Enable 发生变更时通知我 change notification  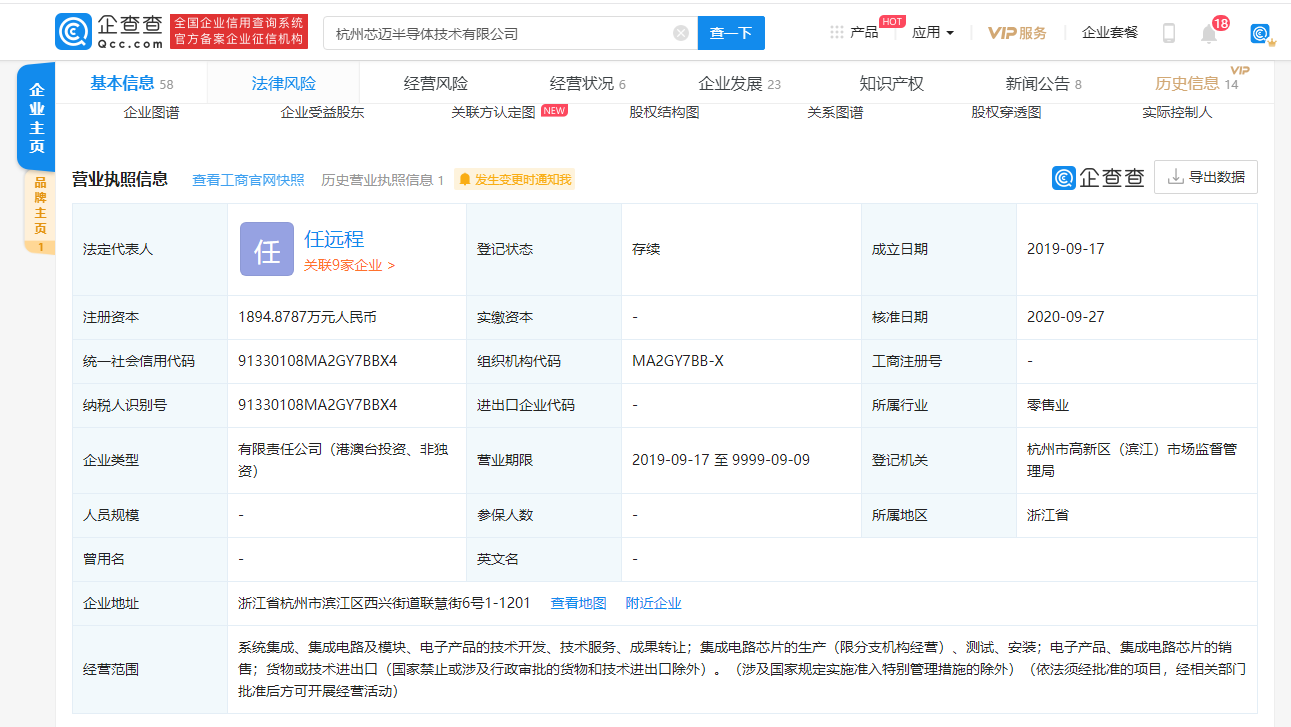click(515, 180)
